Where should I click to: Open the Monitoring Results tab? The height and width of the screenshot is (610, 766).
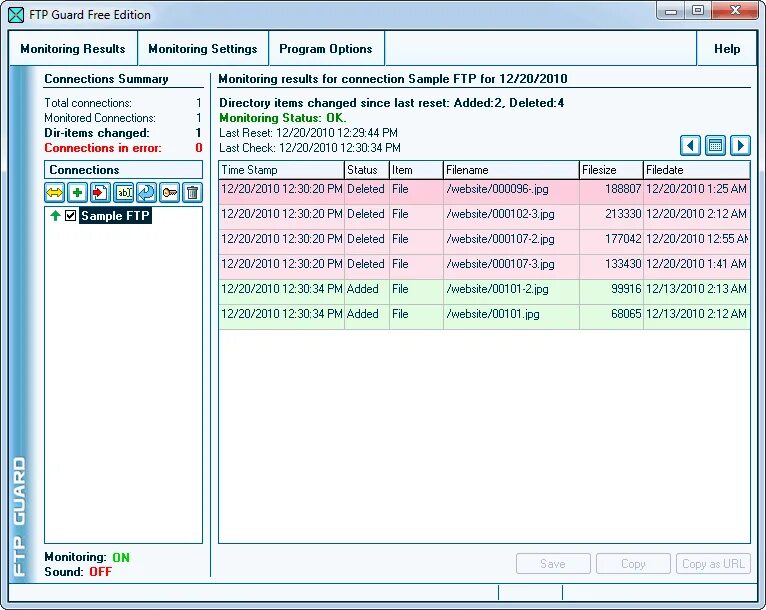point(73,49)
